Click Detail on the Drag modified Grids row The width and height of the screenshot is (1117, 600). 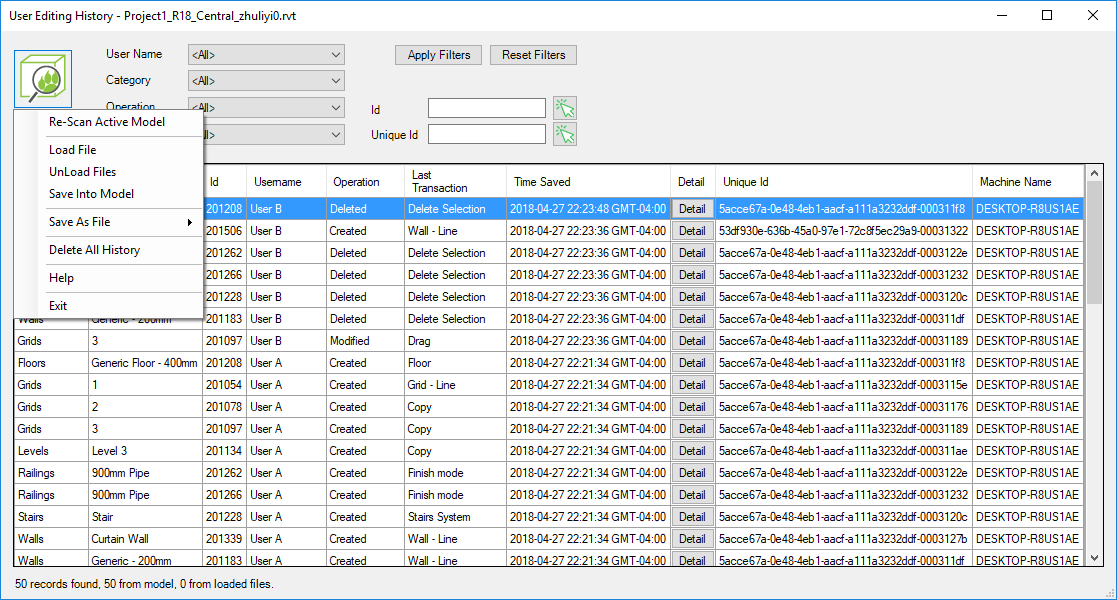point(692,340)
